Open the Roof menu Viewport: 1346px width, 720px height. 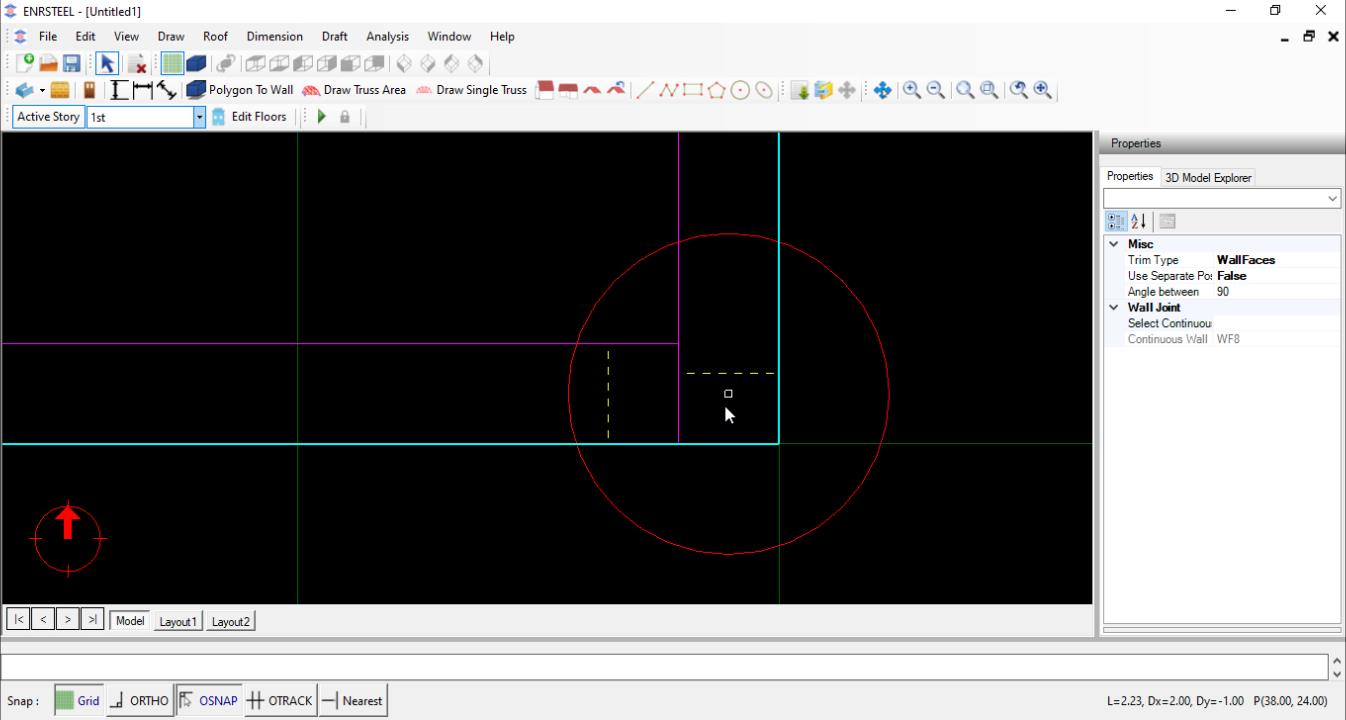coord(215,36)
